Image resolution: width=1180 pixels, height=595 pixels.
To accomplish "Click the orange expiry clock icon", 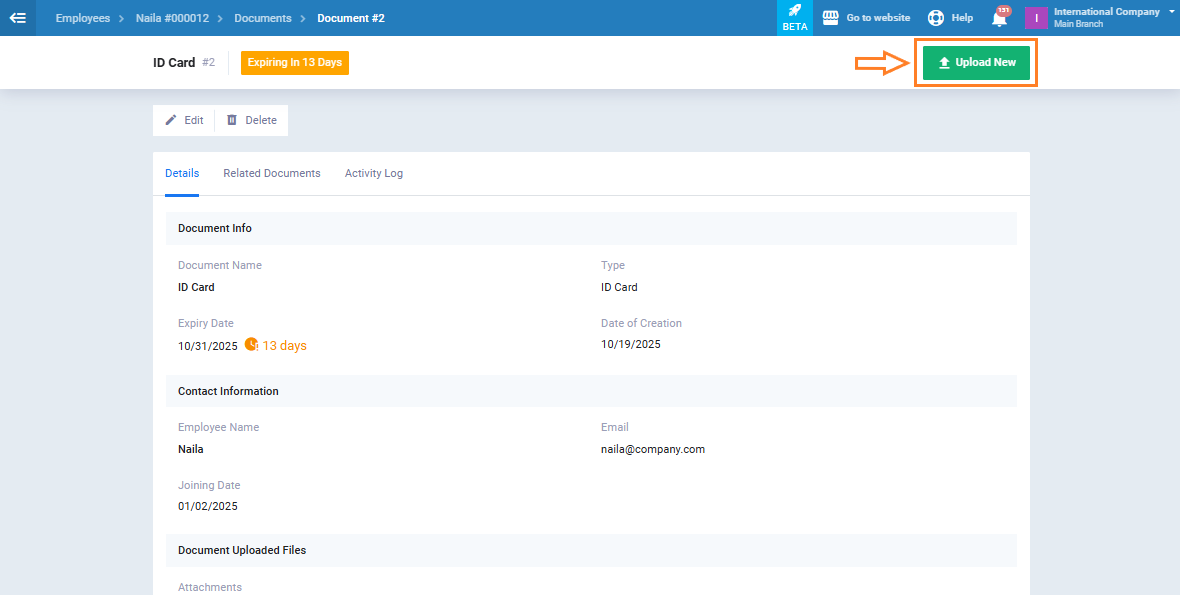I will coord(251,345).
